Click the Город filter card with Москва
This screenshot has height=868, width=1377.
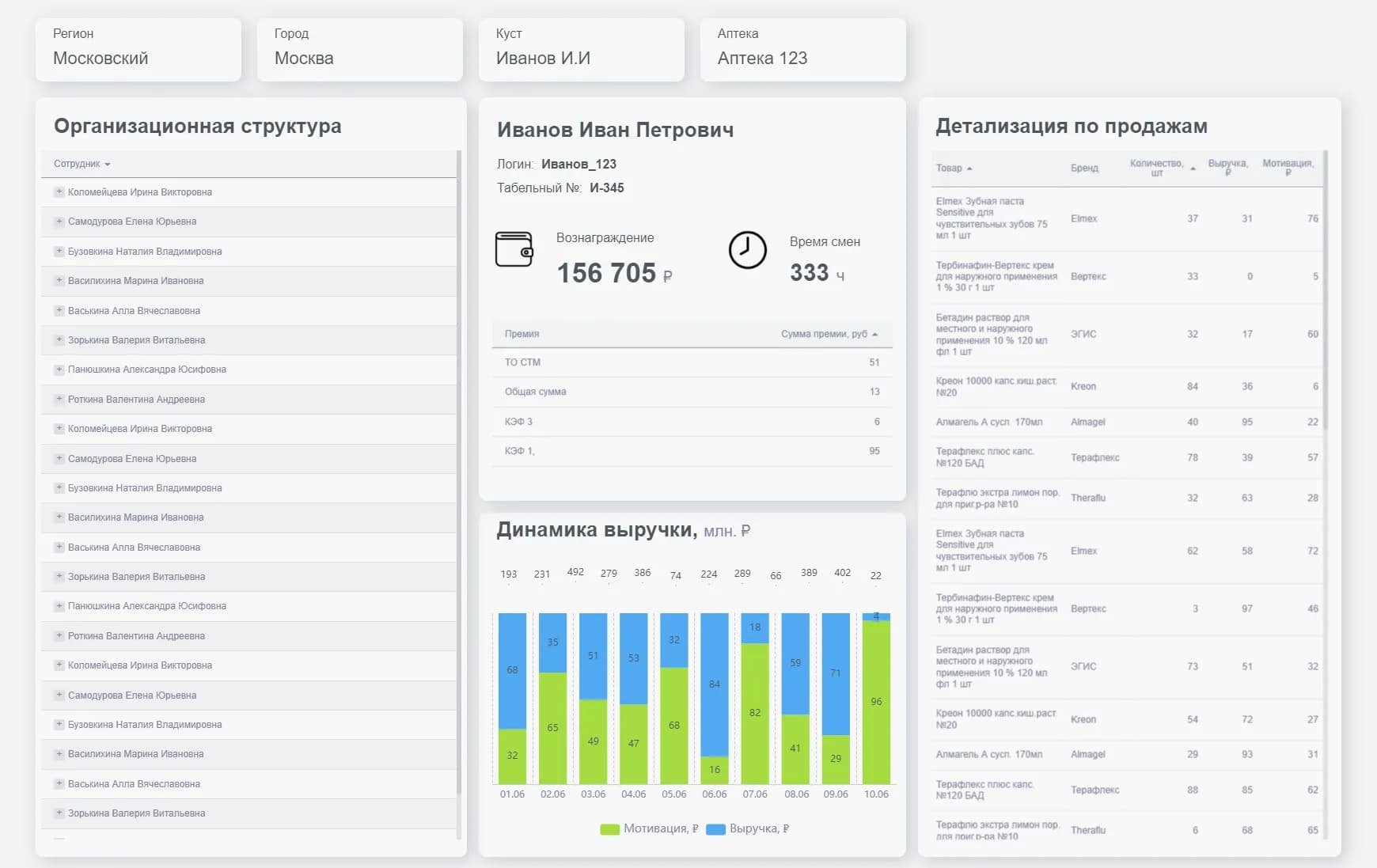[359, 50]
